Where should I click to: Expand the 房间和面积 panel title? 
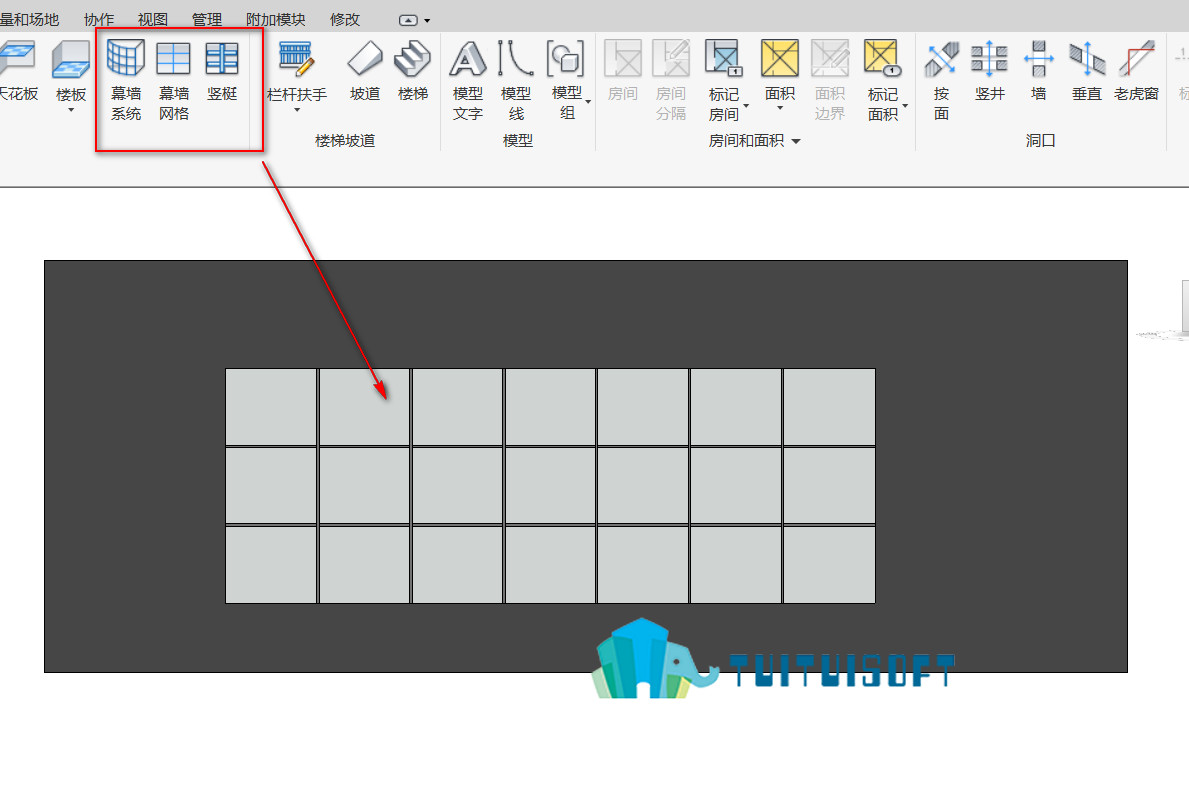[754, 141]
